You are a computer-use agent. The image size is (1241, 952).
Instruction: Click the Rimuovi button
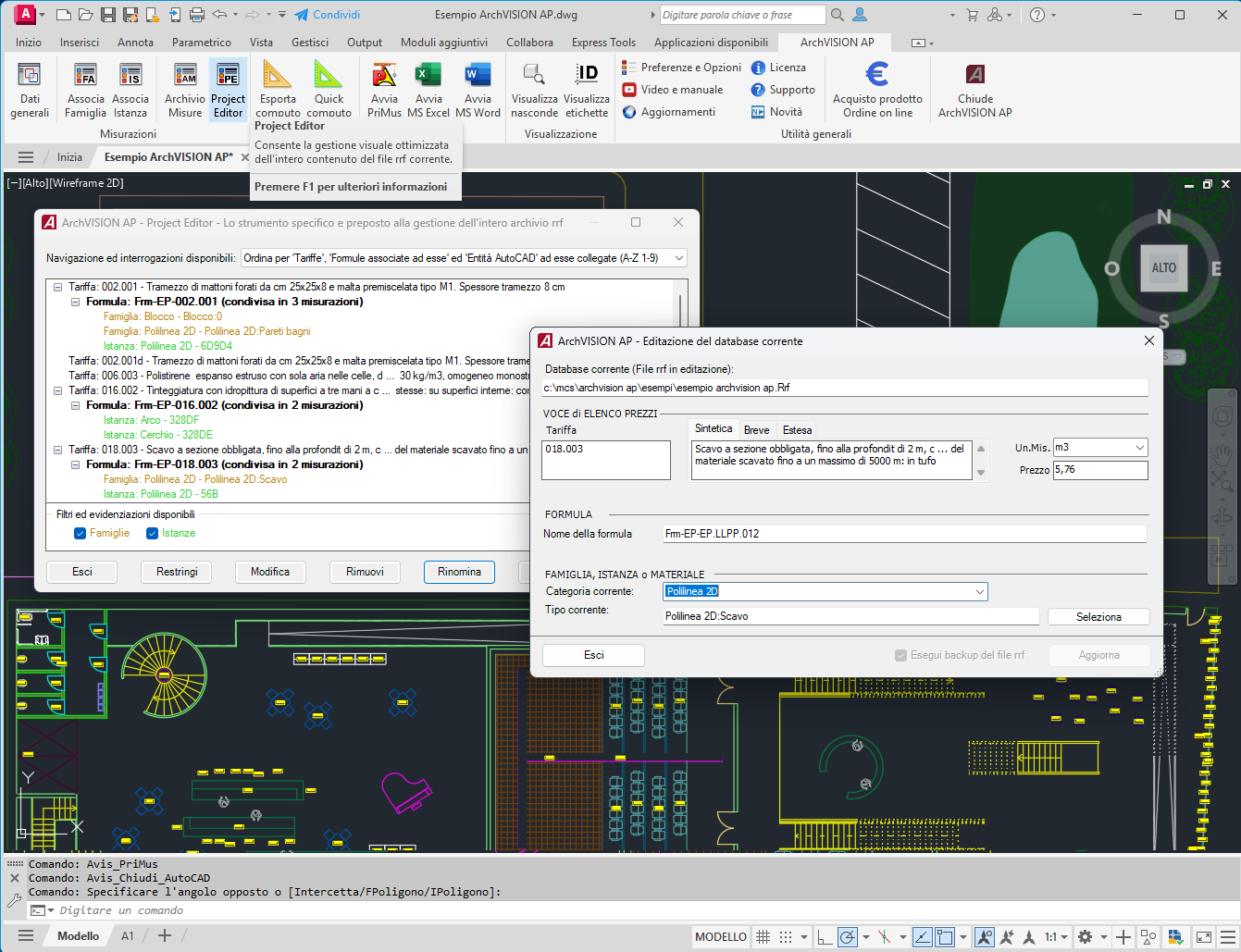[x=365, y=572]
